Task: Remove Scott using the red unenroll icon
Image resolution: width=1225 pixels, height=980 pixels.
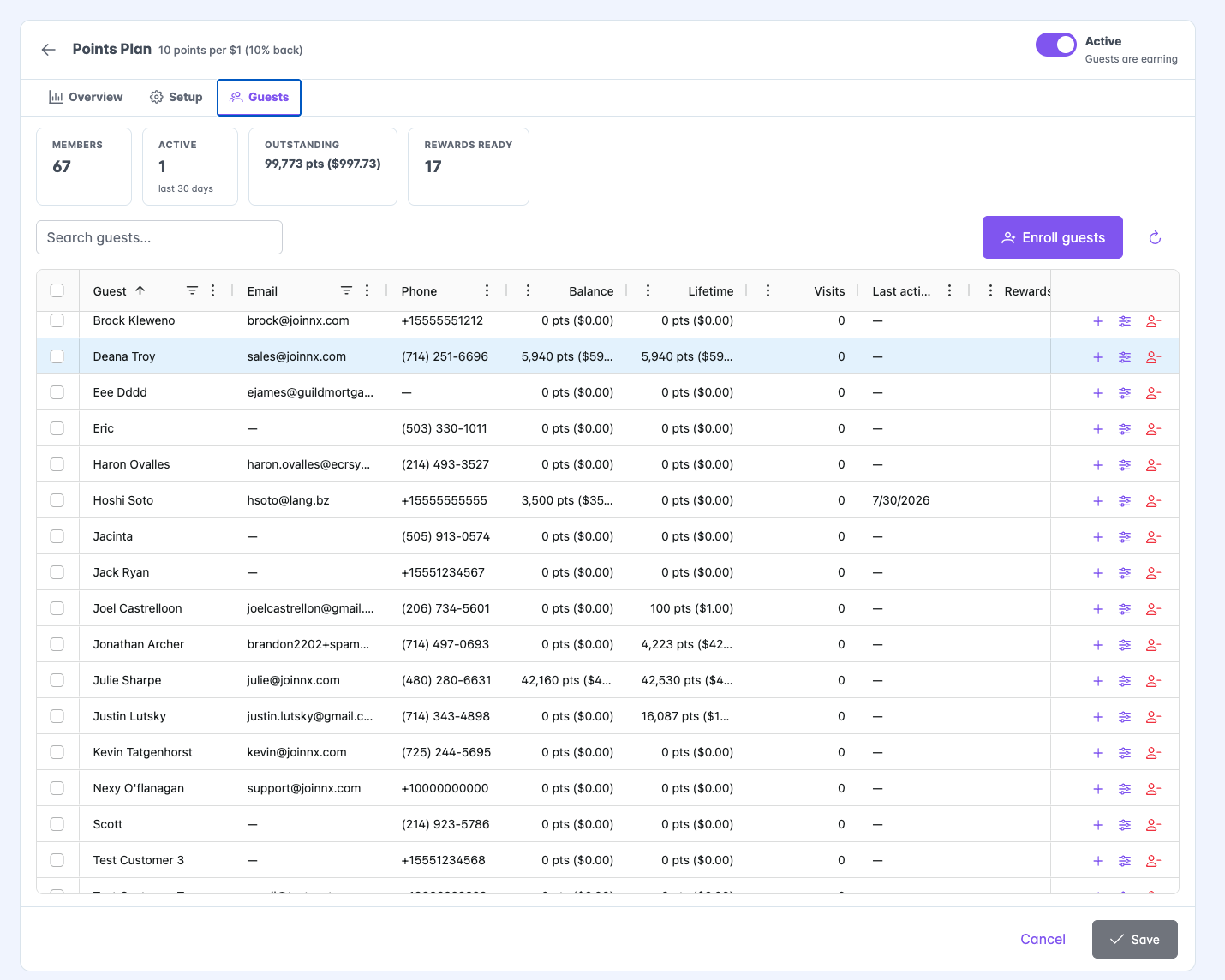Action: coord(1153,825)
